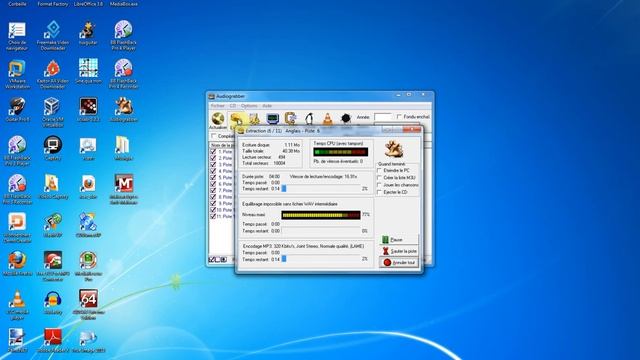Screen dimensions: 640x360
Task: Toggle the Compilation checkbox
Action: [213, 136]
